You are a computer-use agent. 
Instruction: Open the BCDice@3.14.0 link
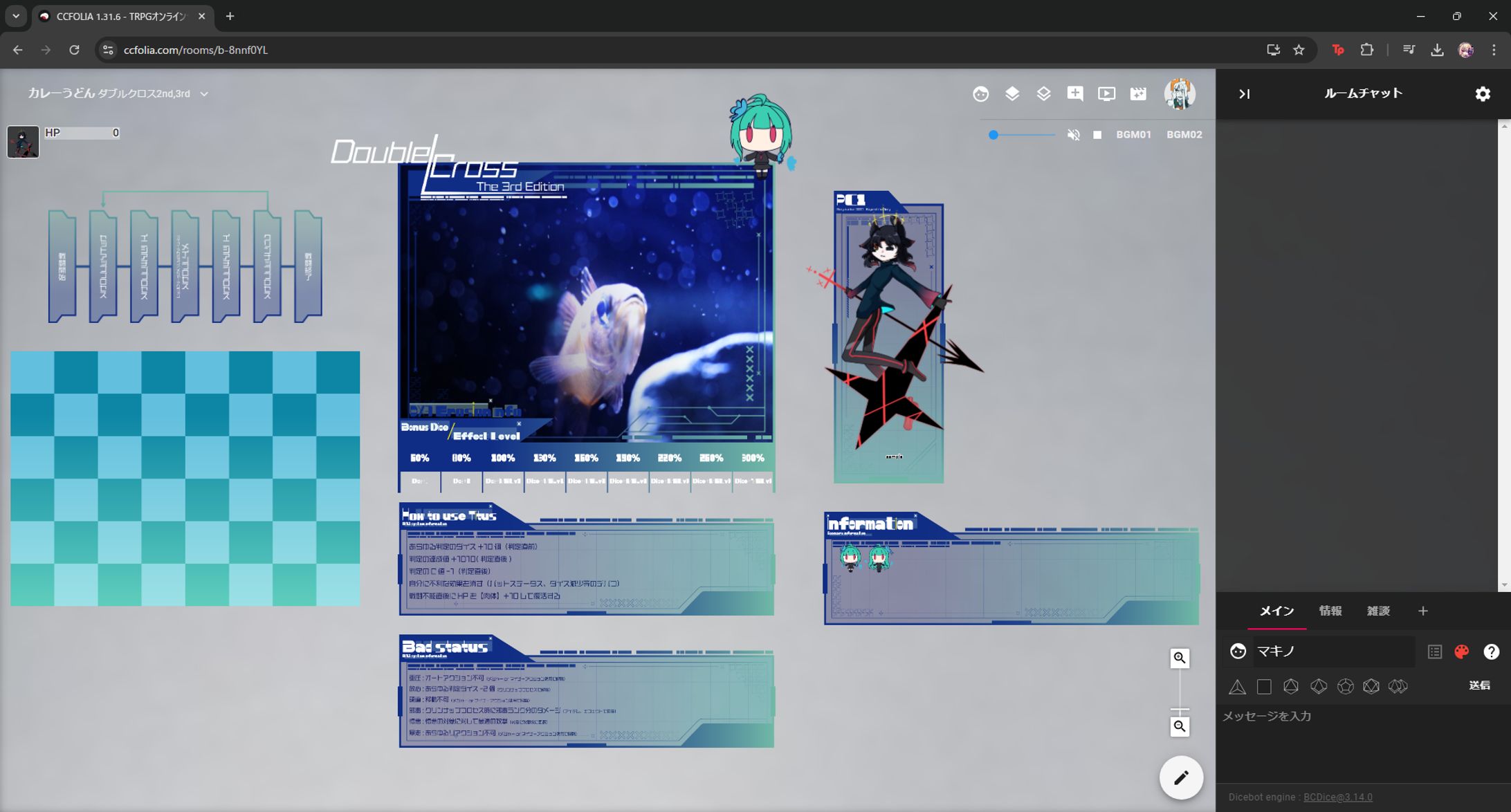1337,797
